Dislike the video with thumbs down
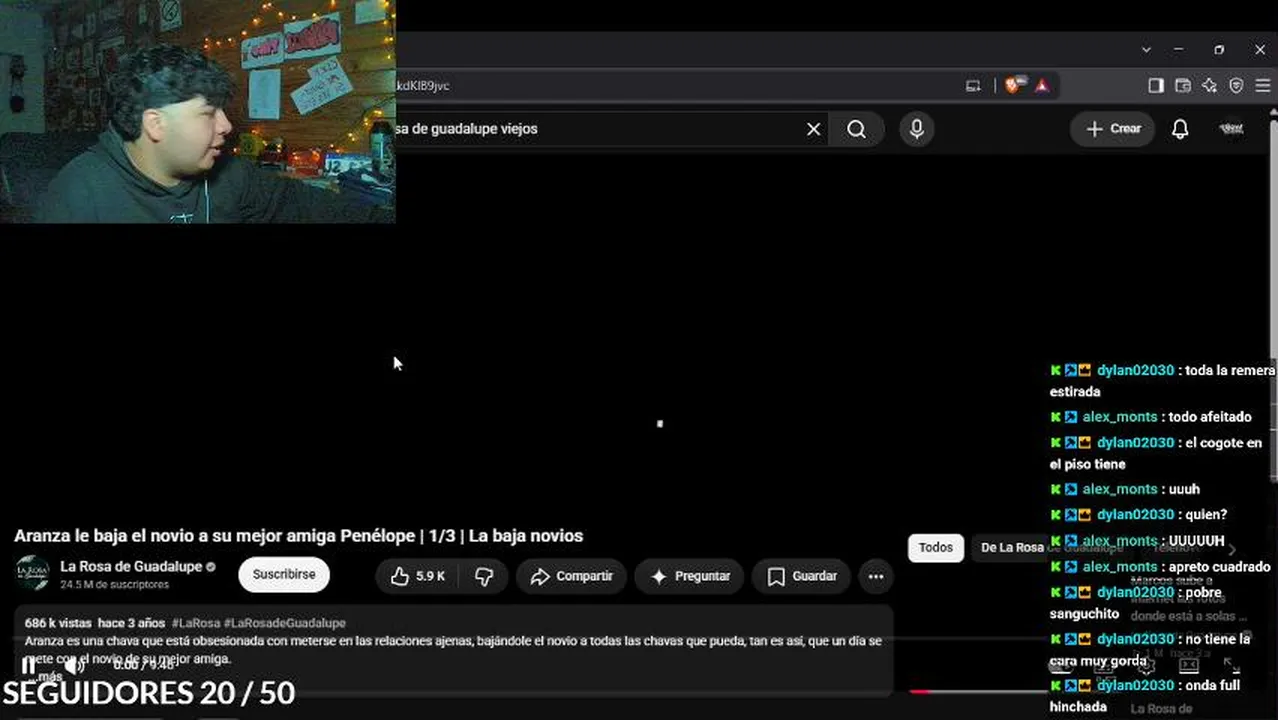 tap(484, 576)
